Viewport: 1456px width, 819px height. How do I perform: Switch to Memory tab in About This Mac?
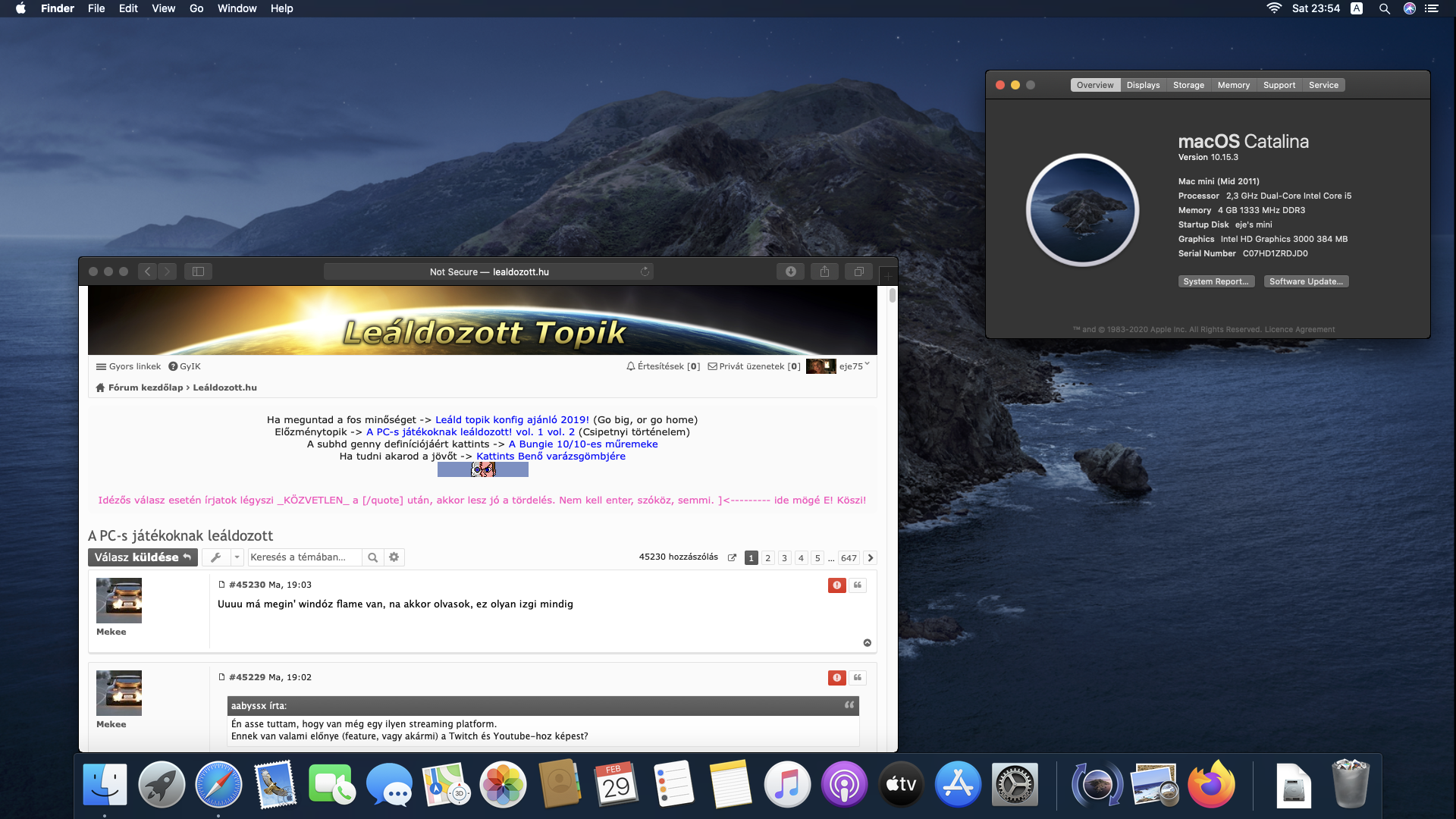[x=1233, y=85]
